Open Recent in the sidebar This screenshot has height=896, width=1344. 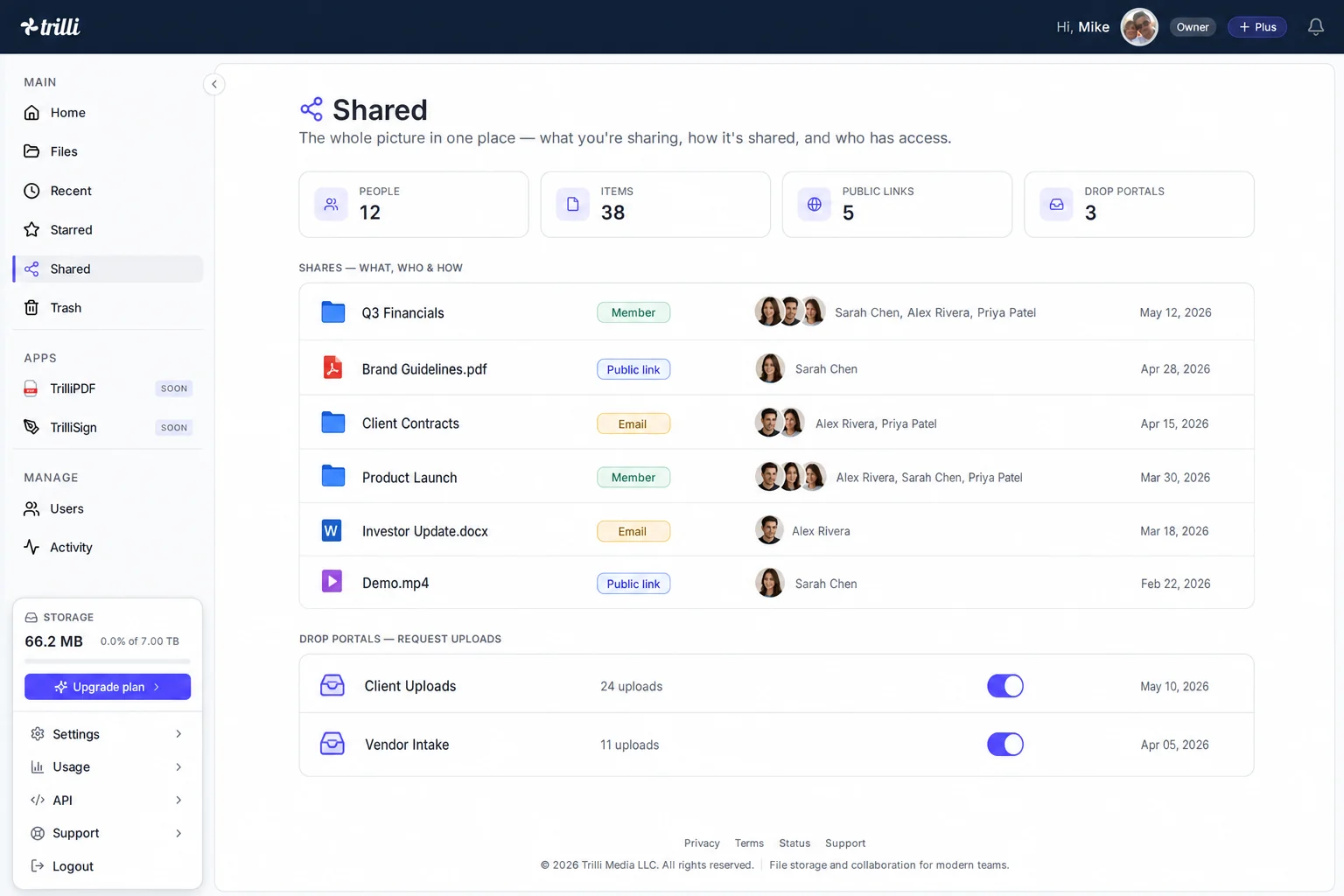[108, 191]
